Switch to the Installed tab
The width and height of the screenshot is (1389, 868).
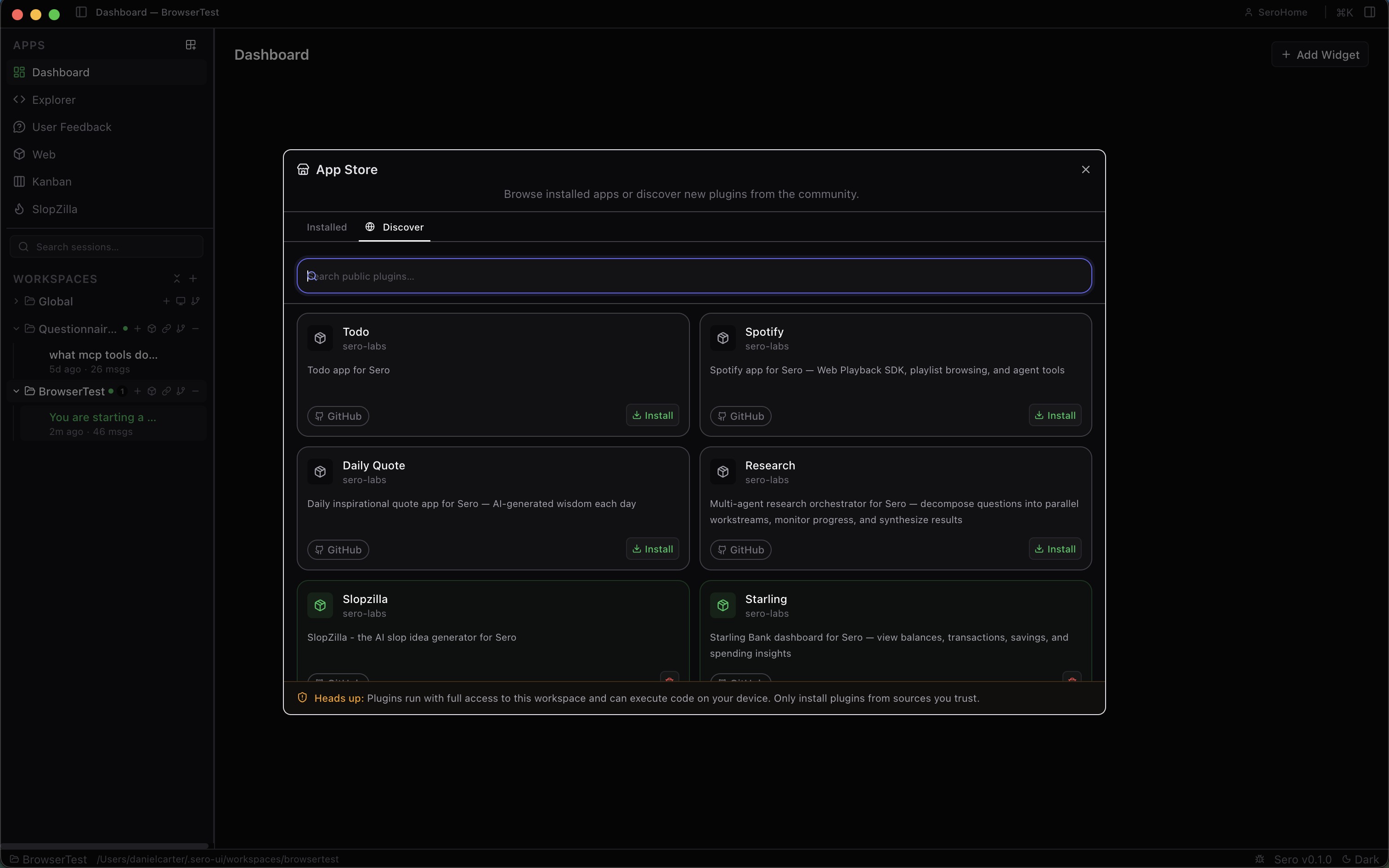[x=327, y=227]
